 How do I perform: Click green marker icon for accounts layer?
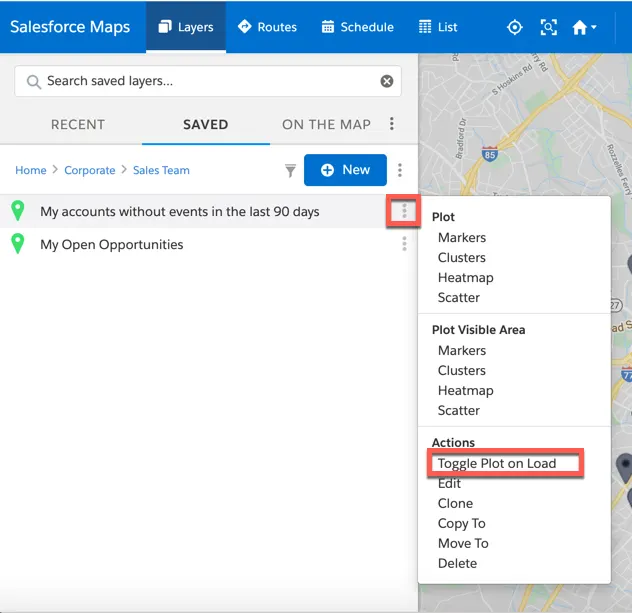(x=18, y=211)
